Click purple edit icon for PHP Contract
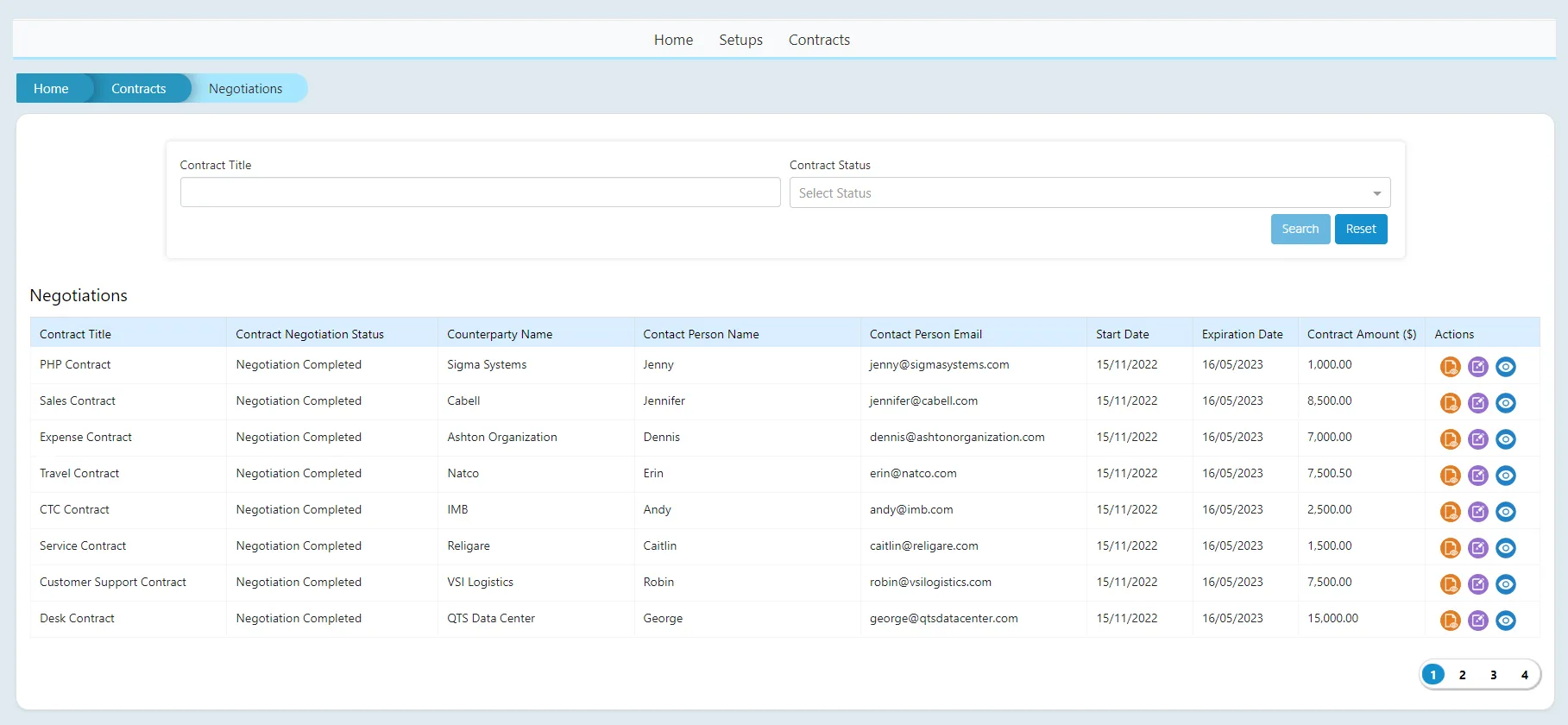This screenshot has height=725, width=1568. (x=1477, y=367)
